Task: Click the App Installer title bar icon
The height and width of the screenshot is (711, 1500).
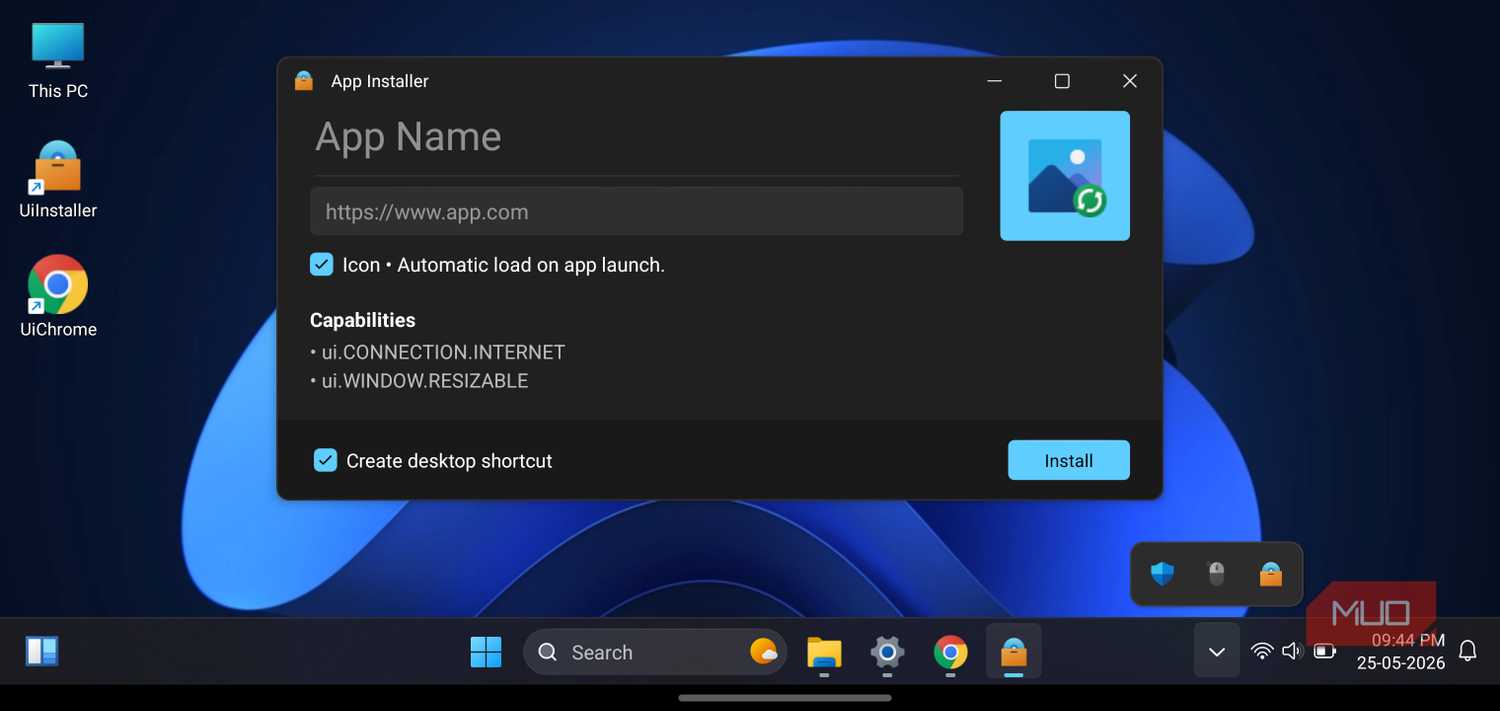Action: point(304,81)
